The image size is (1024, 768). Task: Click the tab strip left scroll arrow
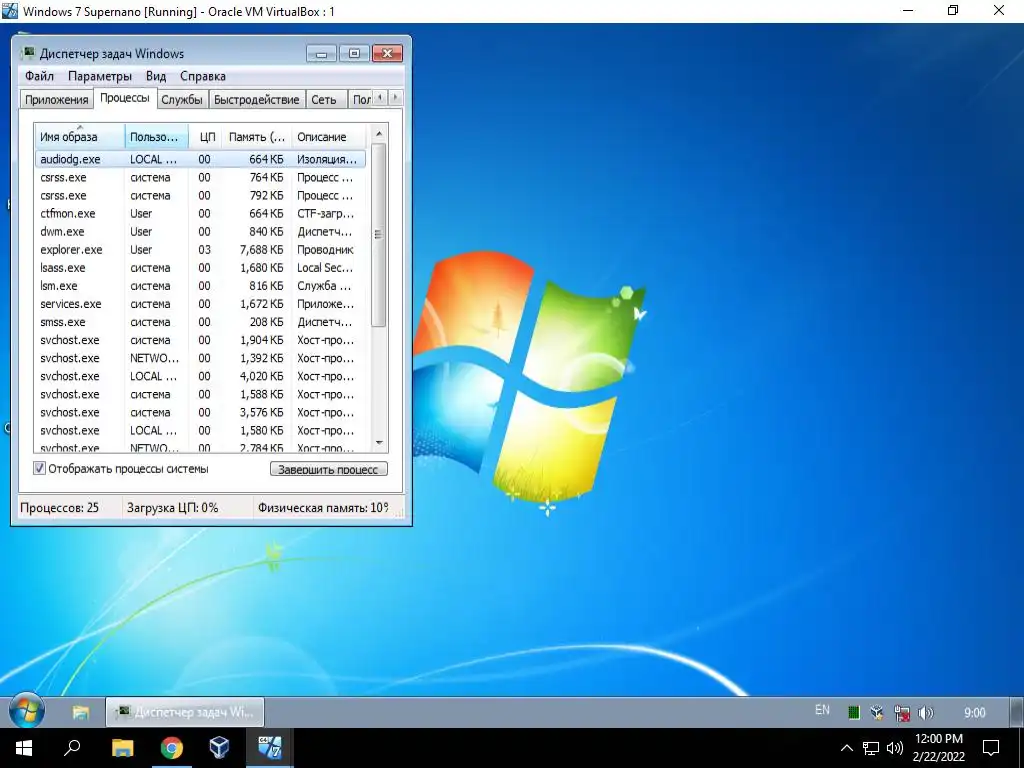(380, 98)
